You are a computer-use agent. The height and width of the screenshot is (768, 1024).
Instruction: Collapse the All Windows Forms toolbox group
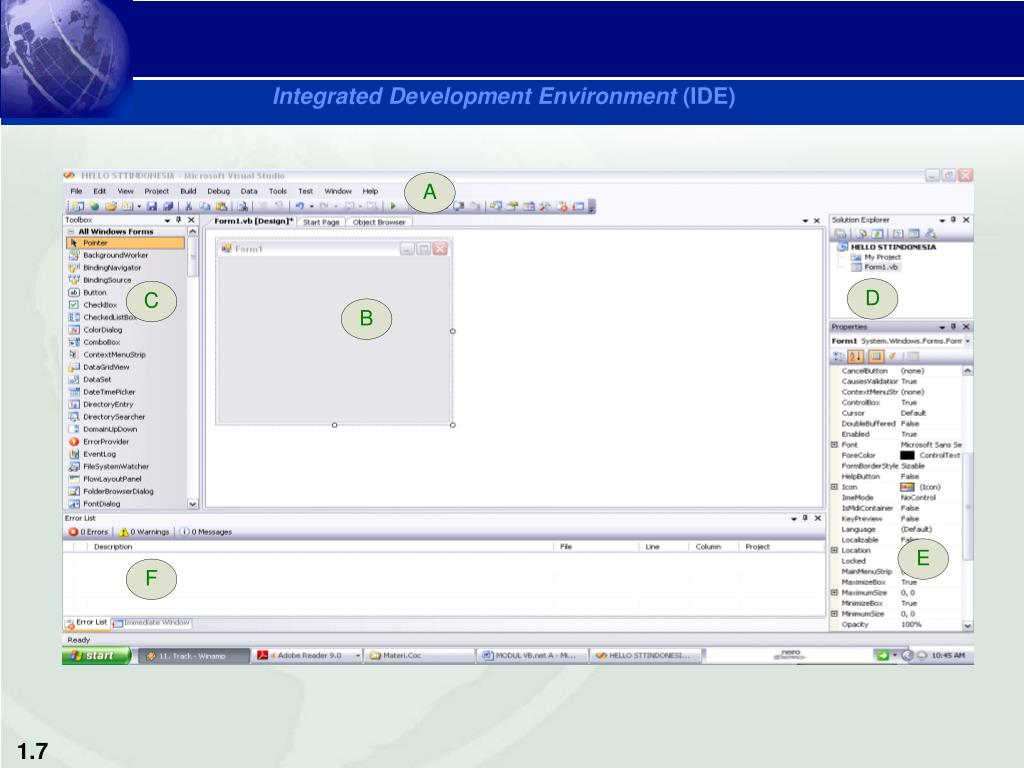(71, 232)
